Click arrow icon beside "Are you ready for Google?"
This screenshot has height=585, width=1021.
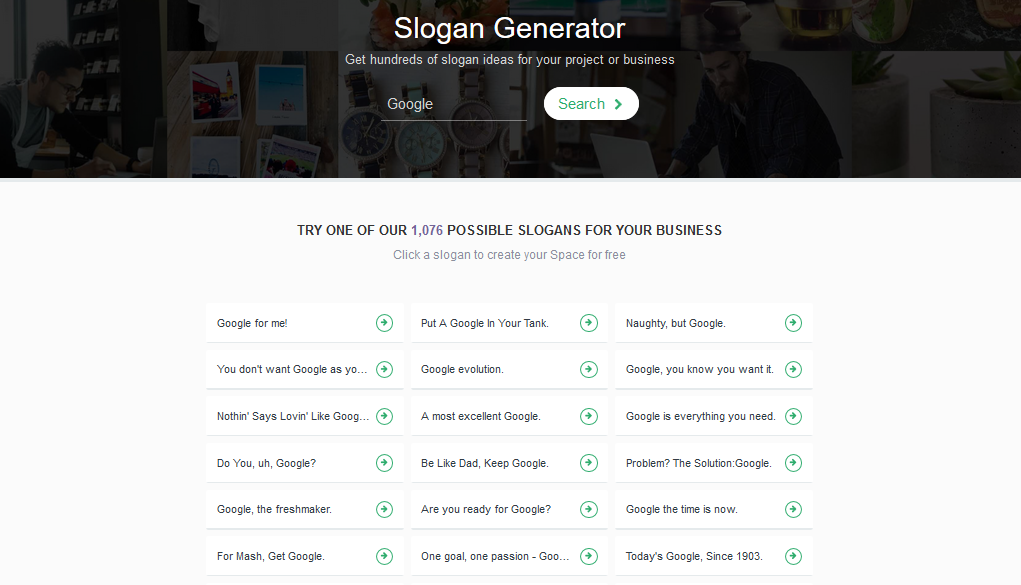(x=589, y=509)
